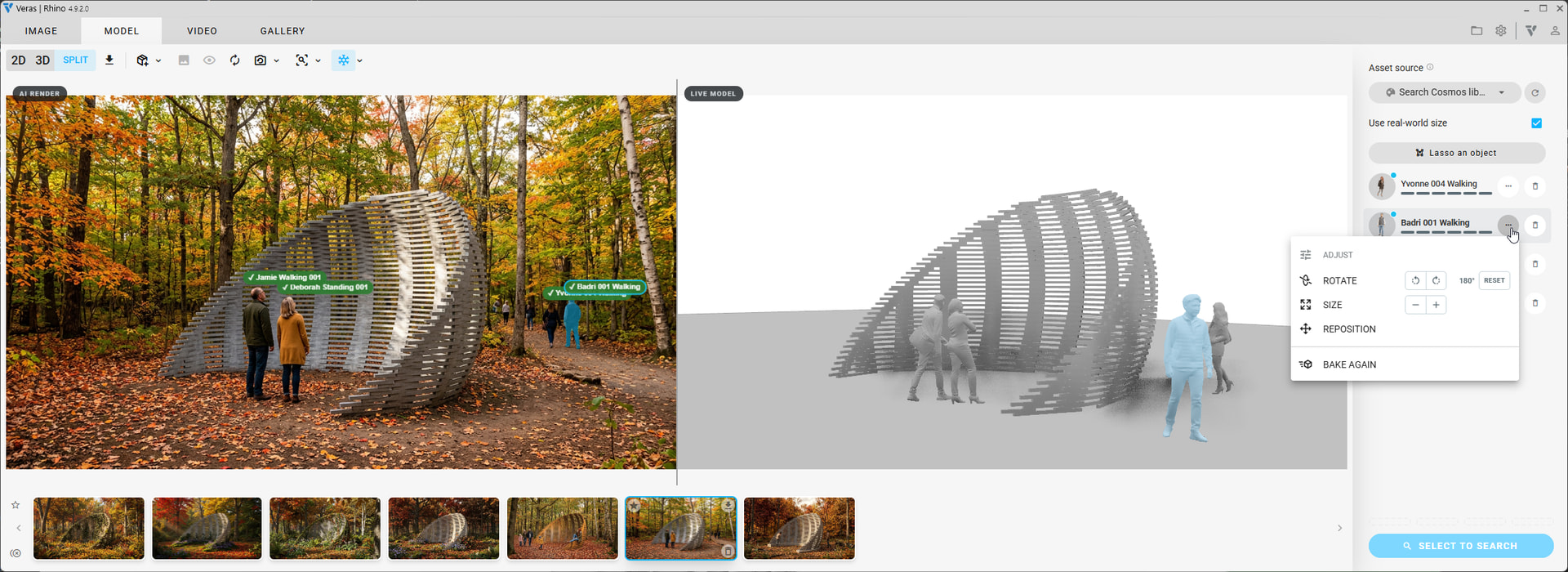Delete the Yvonne 004 Walking asset

(x=1535, y=186)
